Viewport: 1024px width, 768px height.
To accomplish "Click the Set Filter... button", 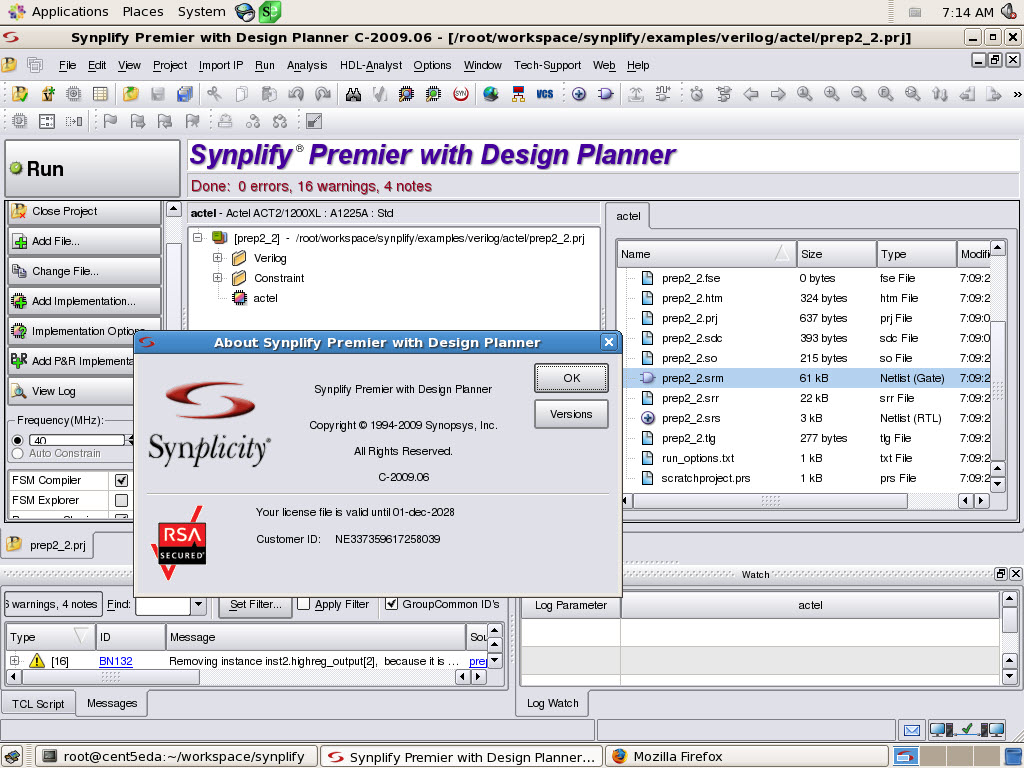I will click(x=255, y=605).
